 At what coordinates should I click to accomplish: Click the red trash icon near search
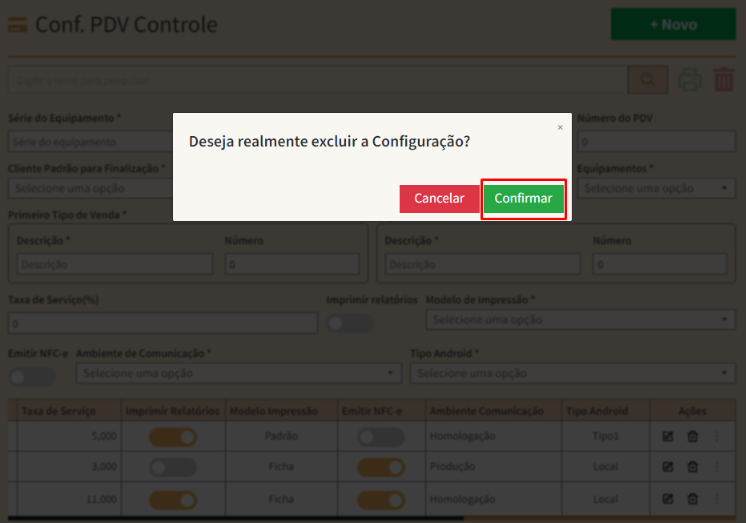[x=724, y=79]
